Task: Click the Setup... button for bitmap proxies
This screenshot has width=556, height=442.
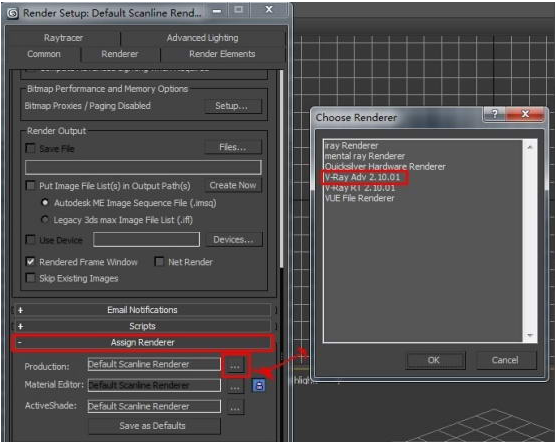Action: [x=232, y=106]
